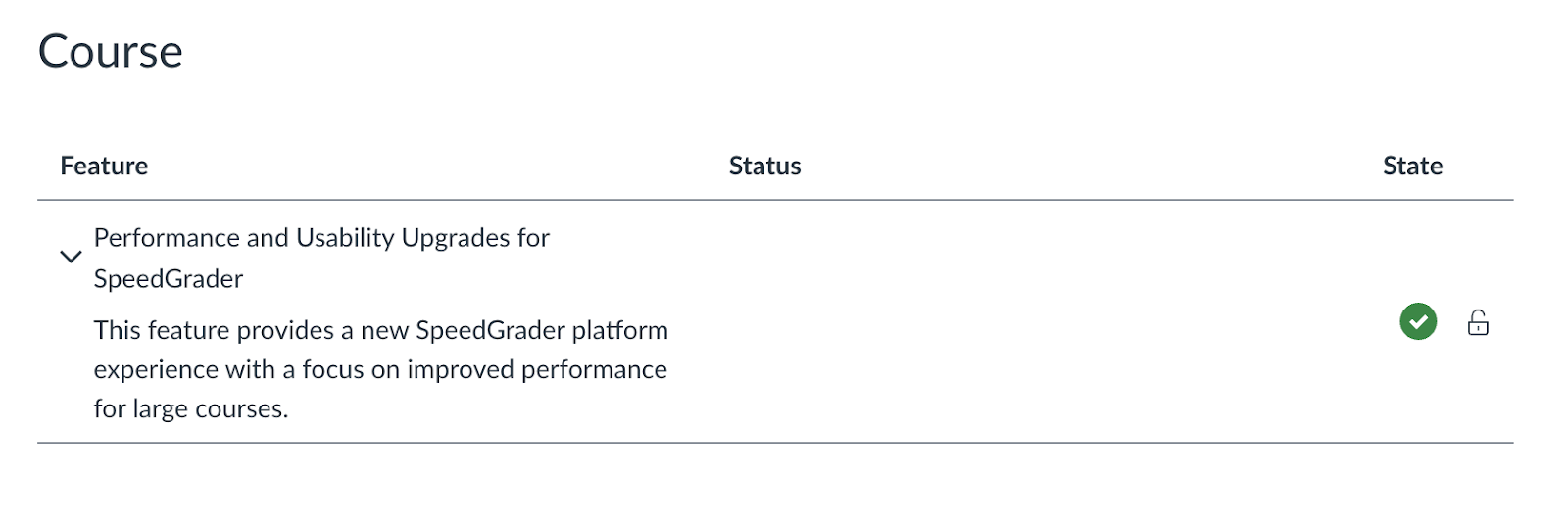This screenshot has height=525, width=1568.
Task: Click the empty Status cell of the SpeedGrader row
Action: tap(764, 321)
